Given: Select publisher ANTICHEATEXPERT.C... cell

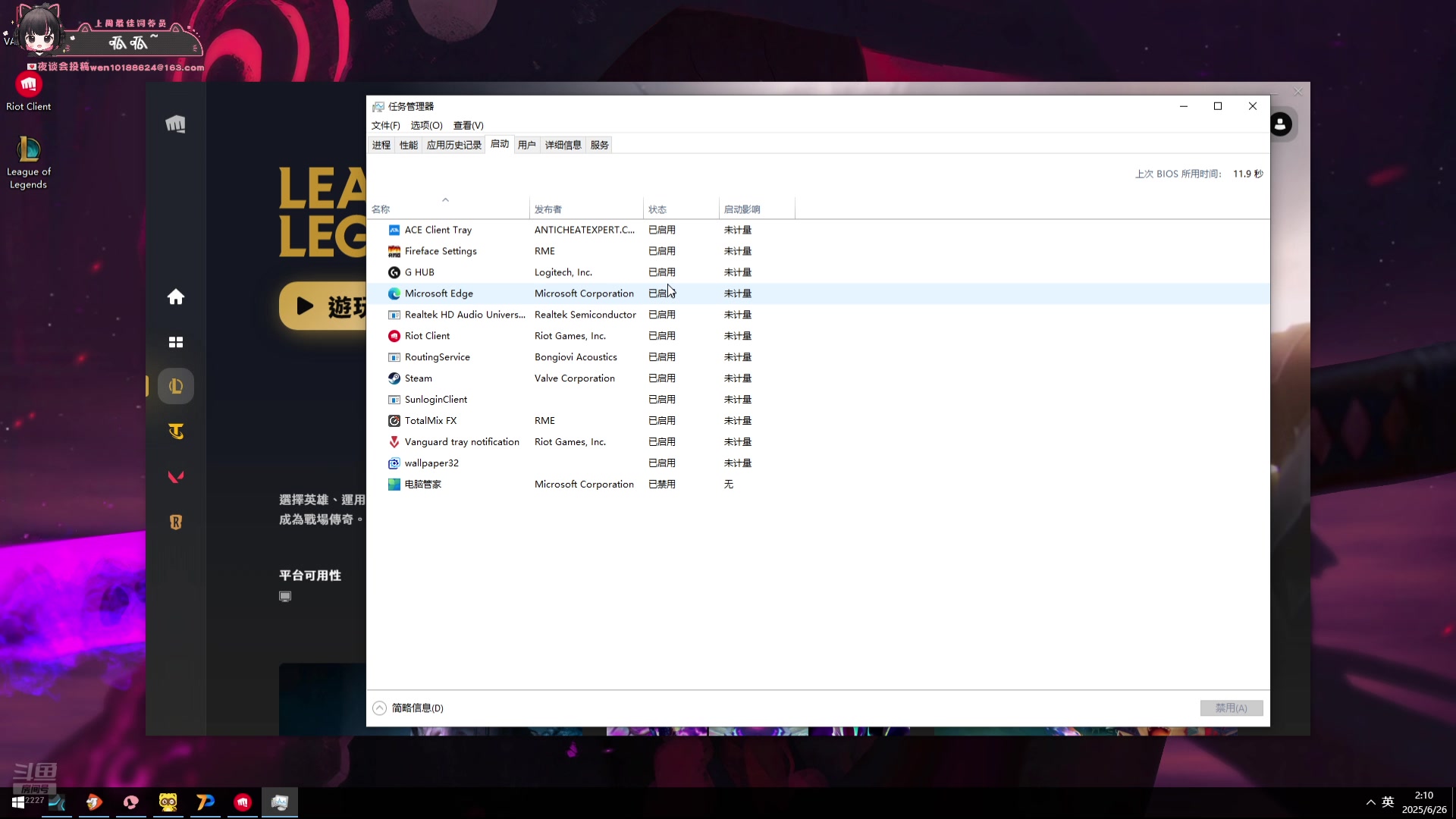Looking at the screenshot, I should 585,230.
